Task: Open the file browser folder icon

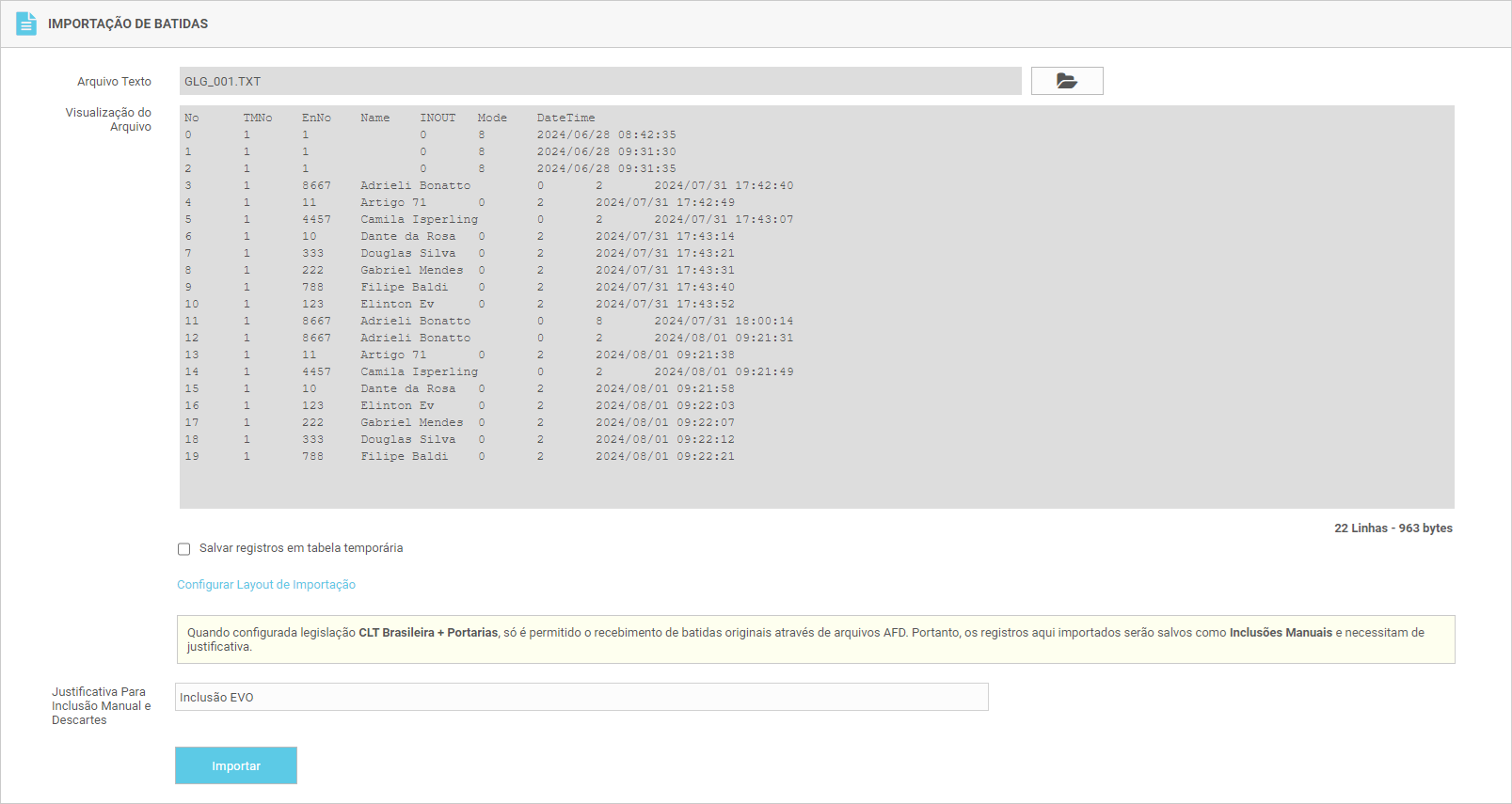Action: [x=1066, y=81]
